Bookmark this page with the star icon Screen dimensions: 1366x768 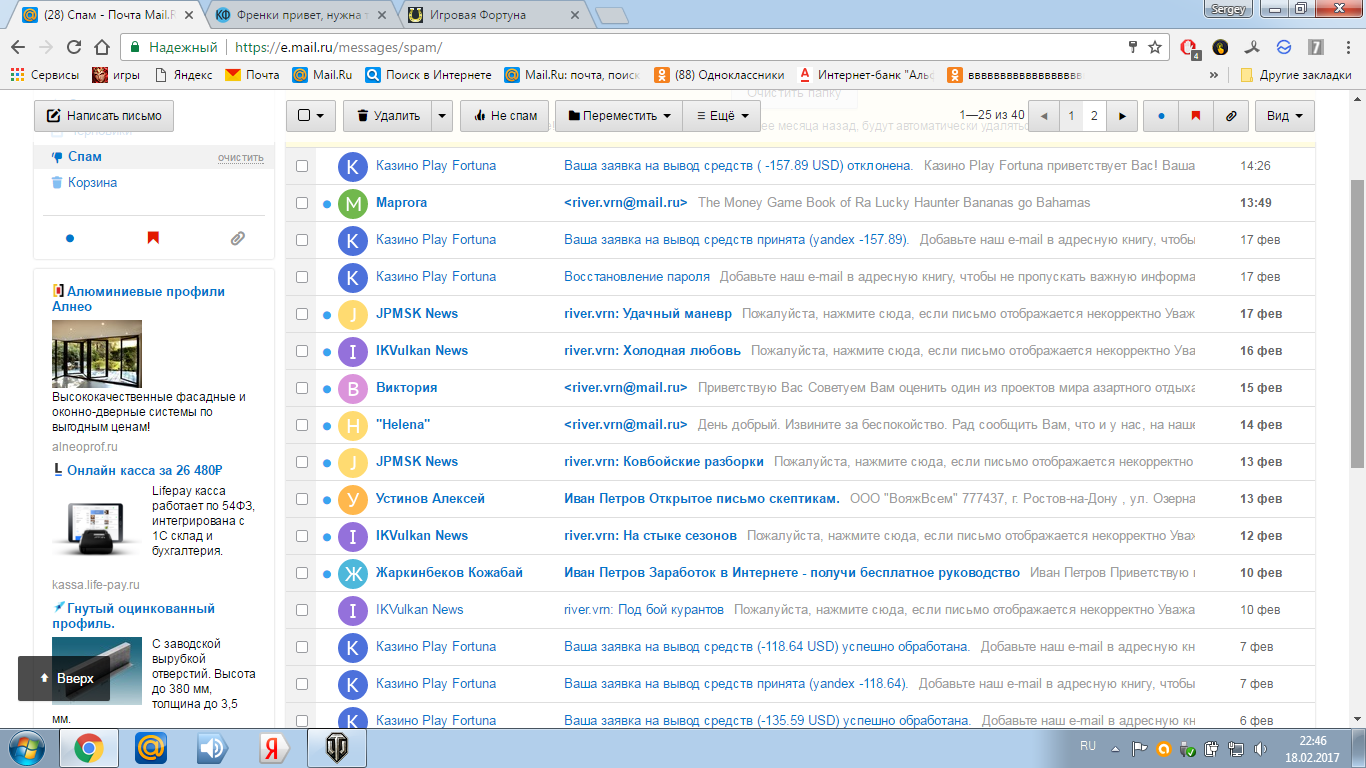(x=1155, y=47)
